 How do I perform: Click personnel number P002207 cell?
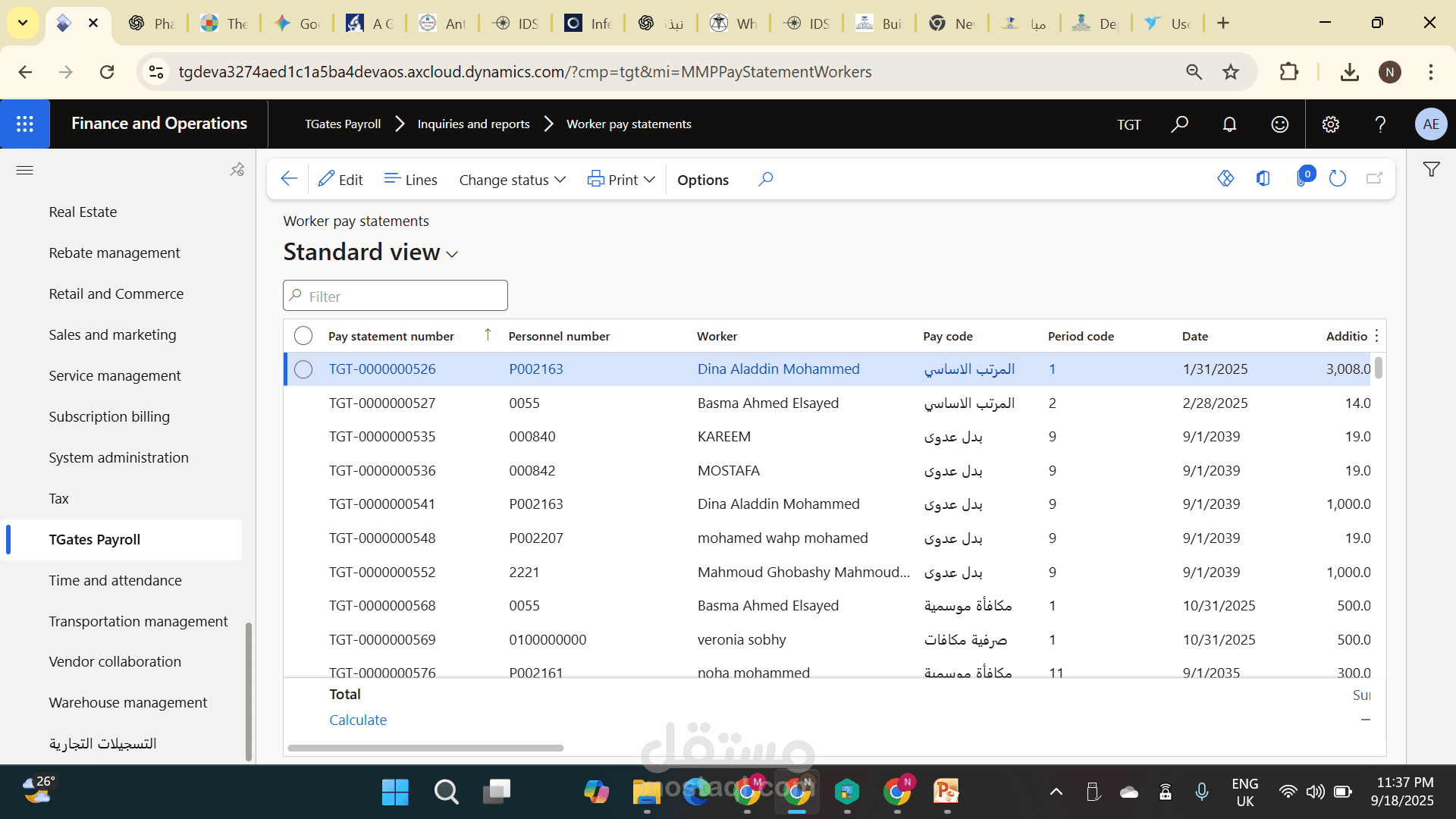click(x=535, y=538)
